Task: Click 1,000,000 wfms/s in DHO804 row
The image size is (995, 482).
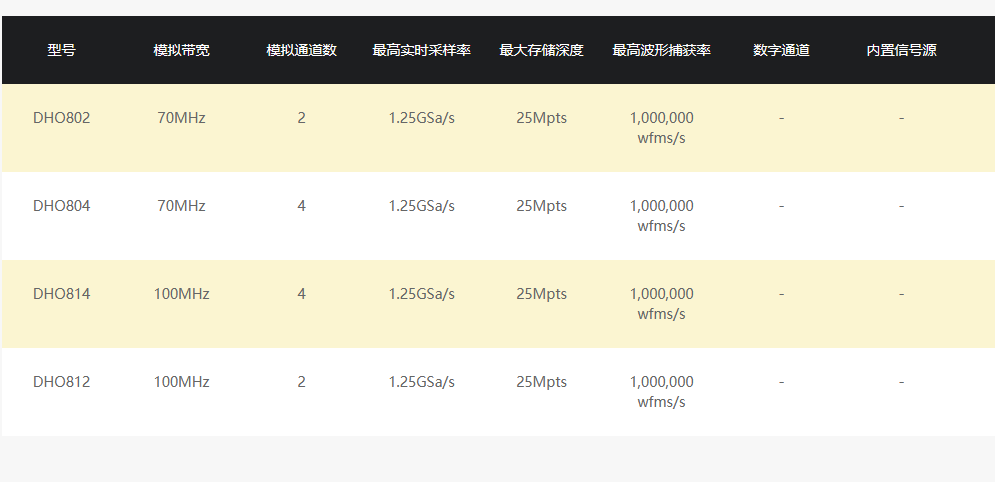Action: pos(661,216)
